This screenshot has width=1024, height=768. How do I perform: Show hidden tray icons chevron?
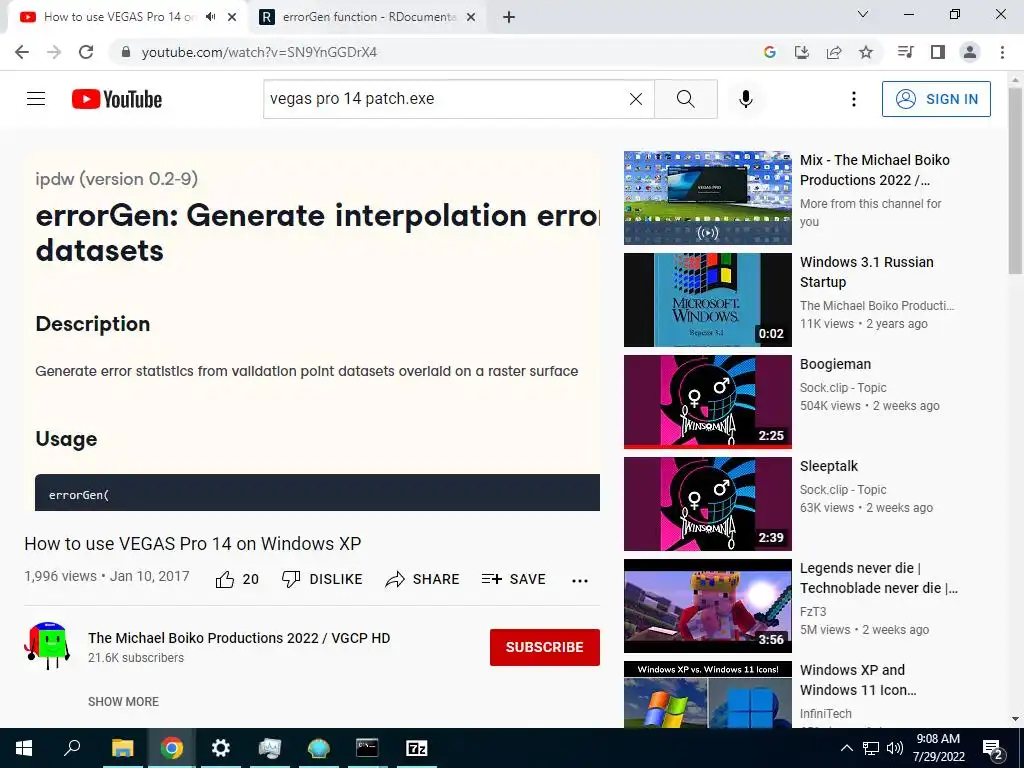tap(846, 748)
